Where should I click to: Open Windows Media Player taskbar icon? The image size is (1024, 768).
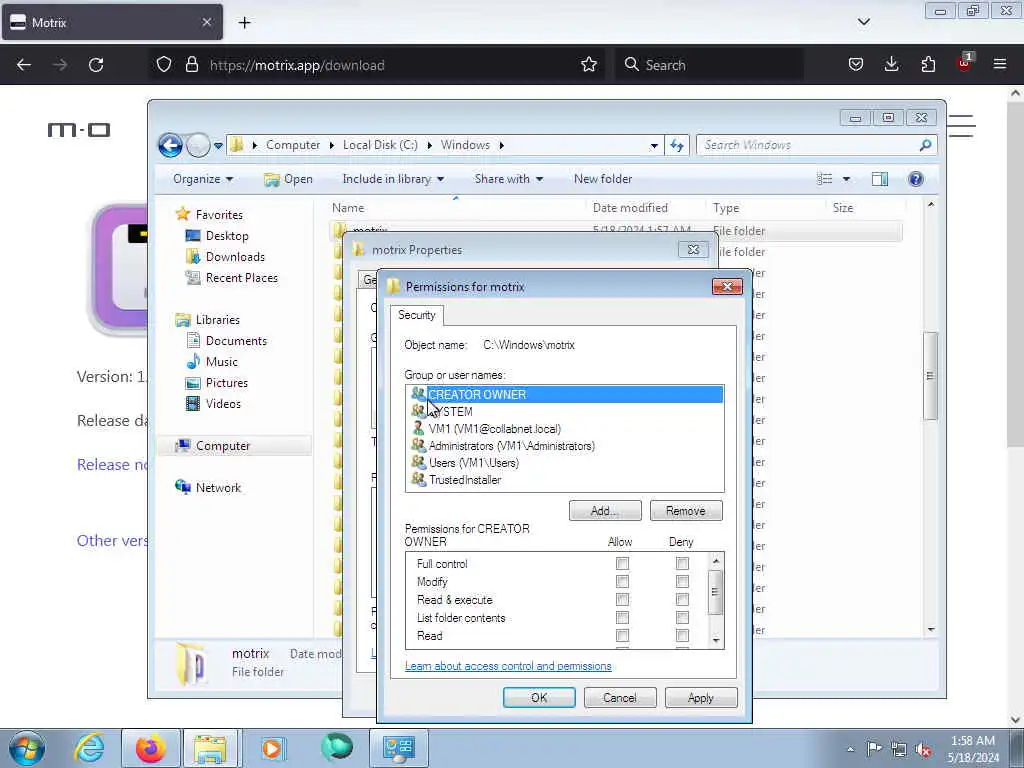[272, 748]
